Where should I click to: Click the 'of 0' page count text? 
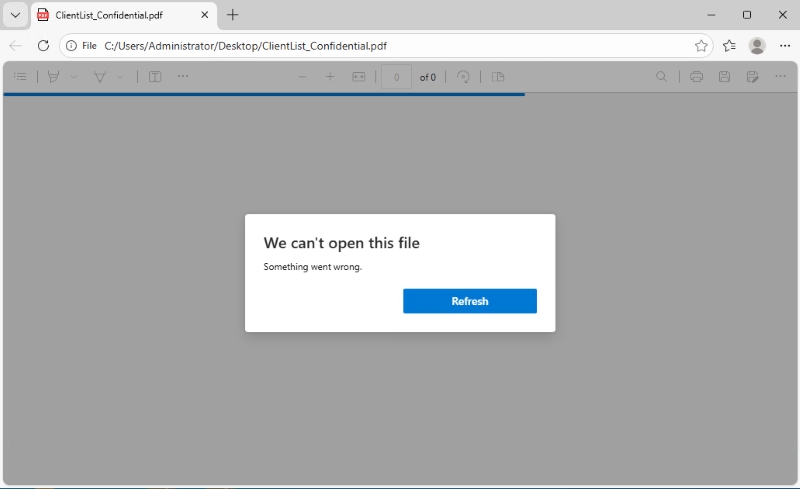(428, 78)
